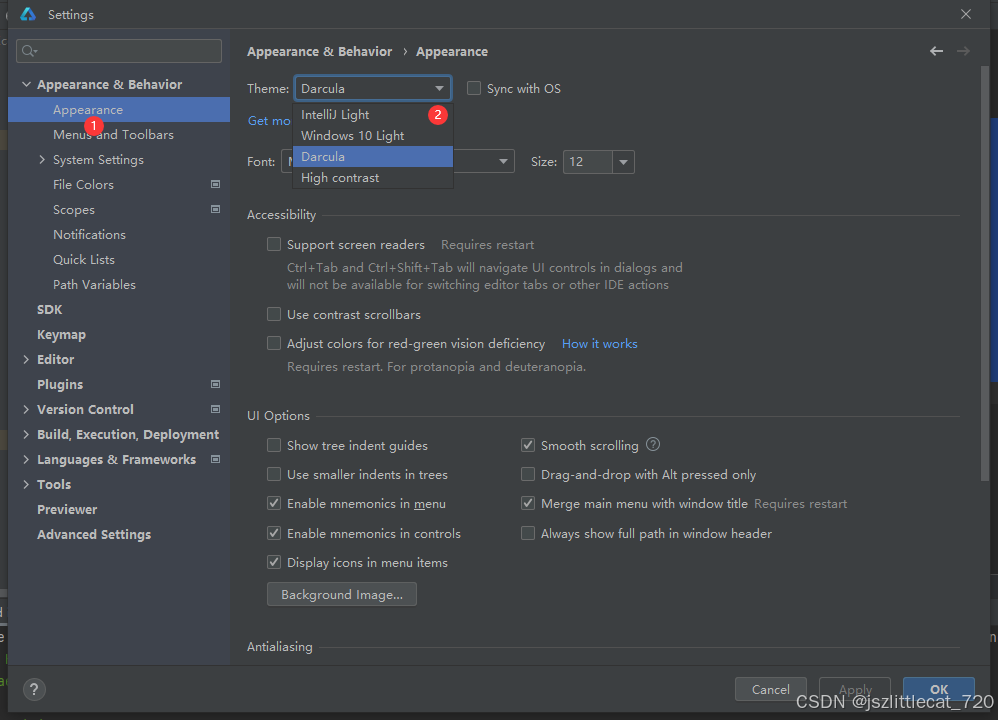Open the font Size dropdown
The image size is (998, 720).
[x=623, y=162]
